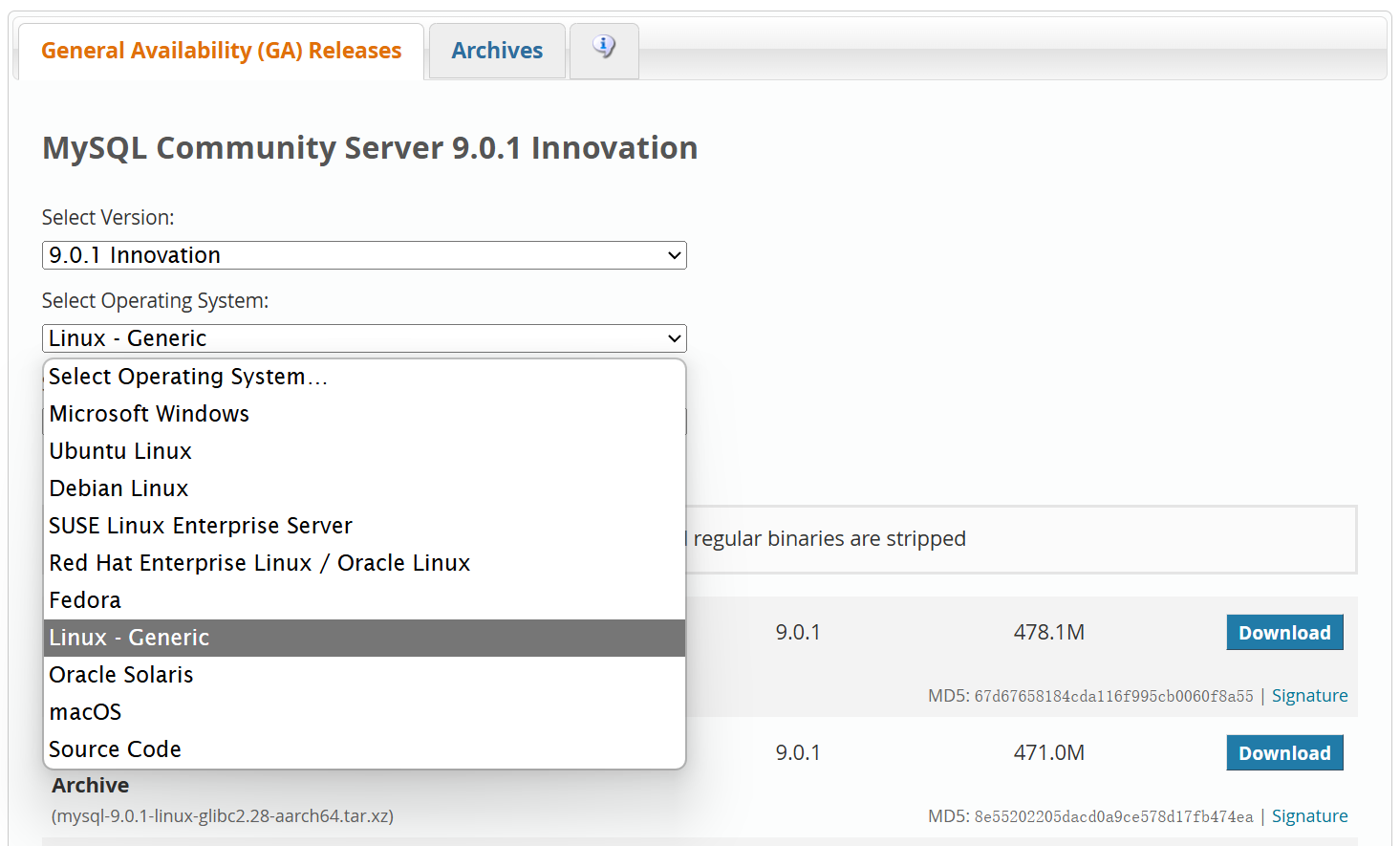Screen dimensions: 1400x846
Task: Open the information icon tab
Action: [604, 50]
